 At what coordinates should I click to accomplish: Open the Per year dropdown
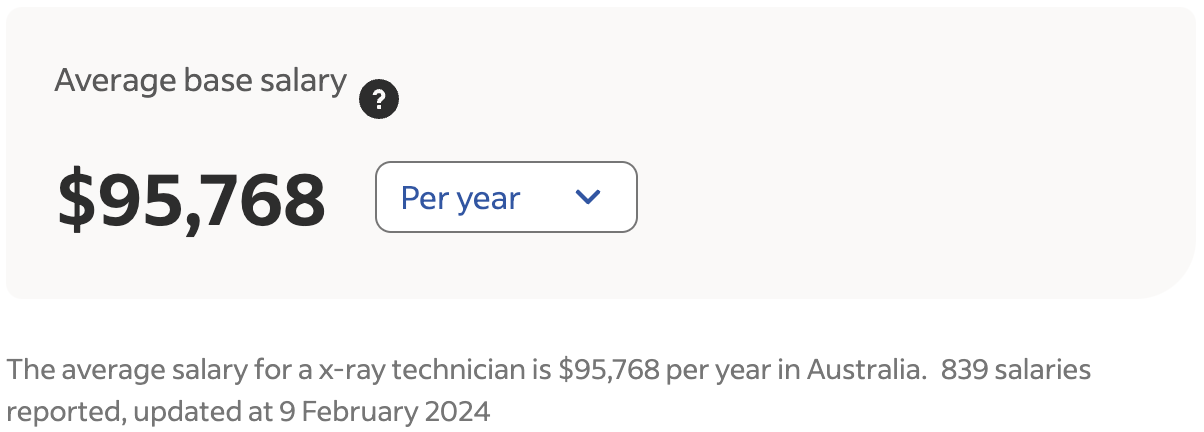(505, 197)
